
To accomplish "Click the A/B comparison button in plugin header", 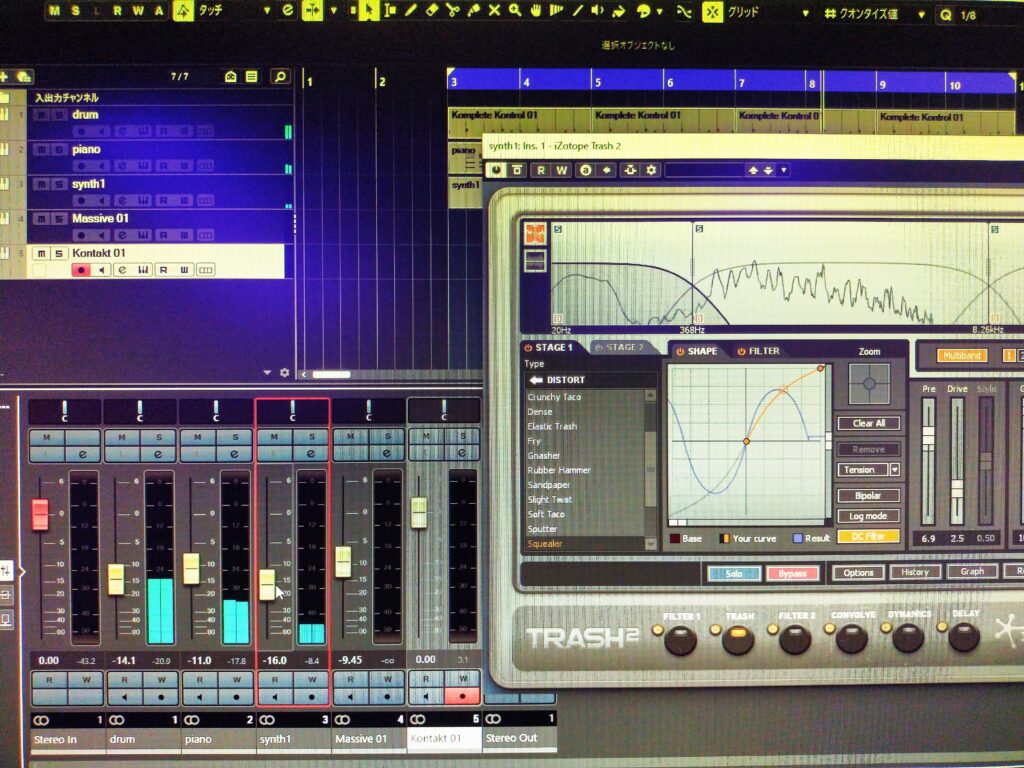I will 586,170.
